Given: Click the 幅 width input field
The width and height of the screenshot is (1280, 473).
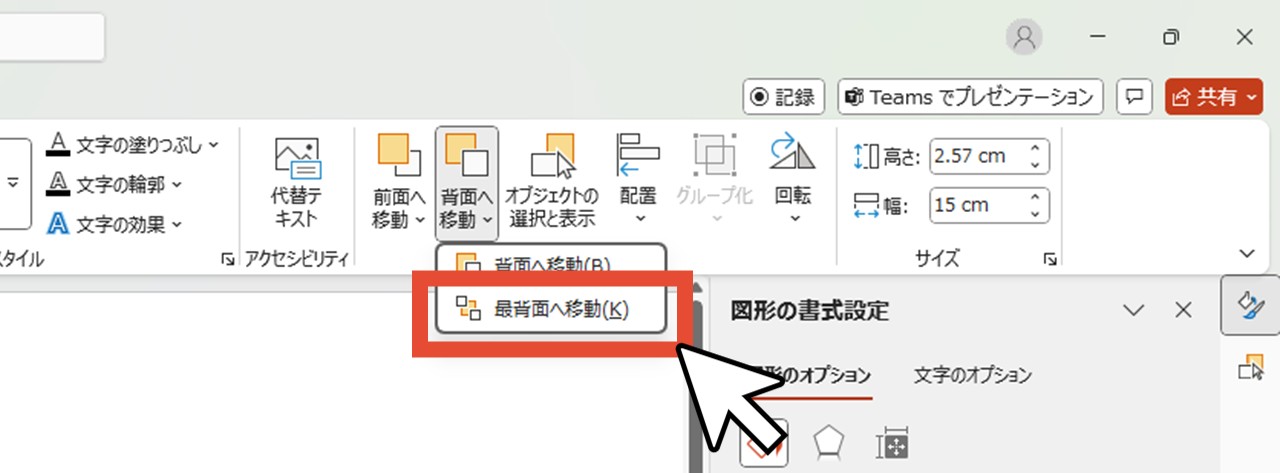Looking at the screenshot, I should pyautogui.click(x=978, y=206).
